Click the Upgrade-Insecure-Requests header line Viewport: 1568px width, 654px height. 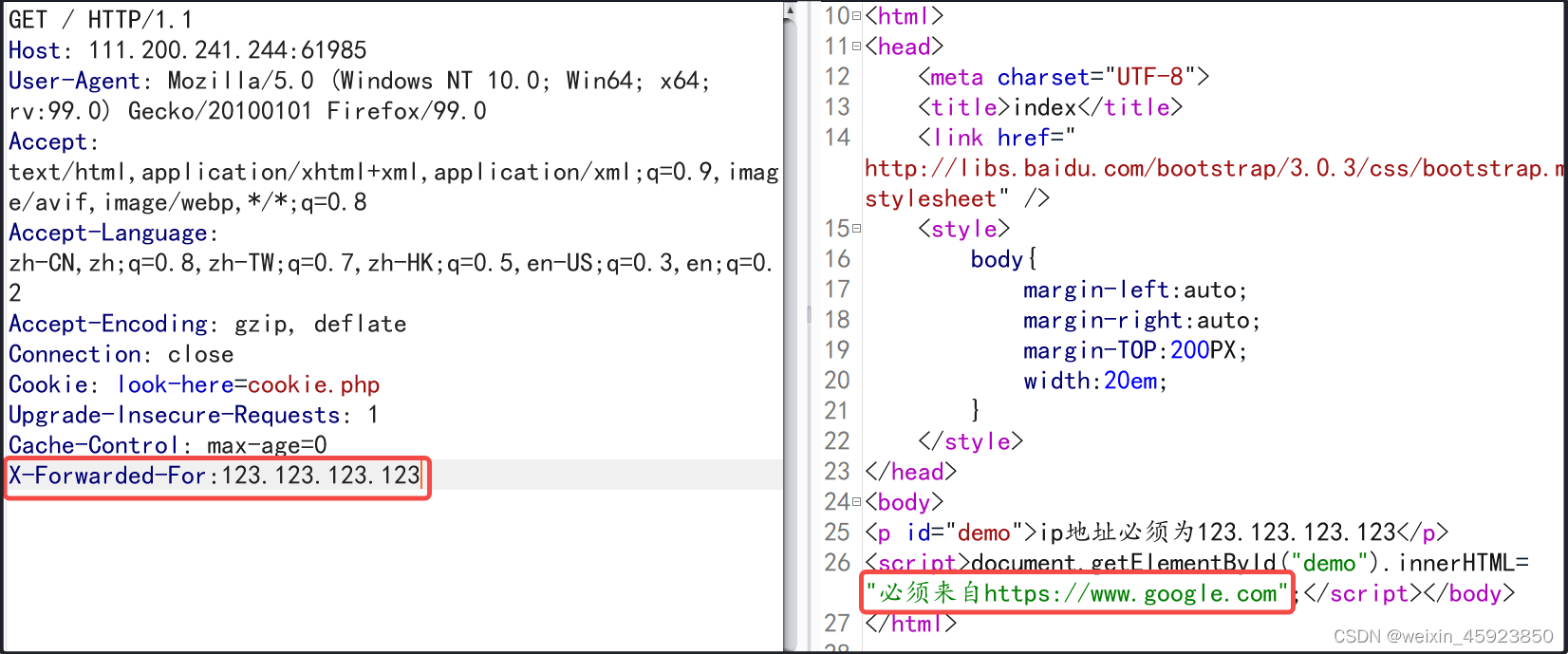point(194,415)
